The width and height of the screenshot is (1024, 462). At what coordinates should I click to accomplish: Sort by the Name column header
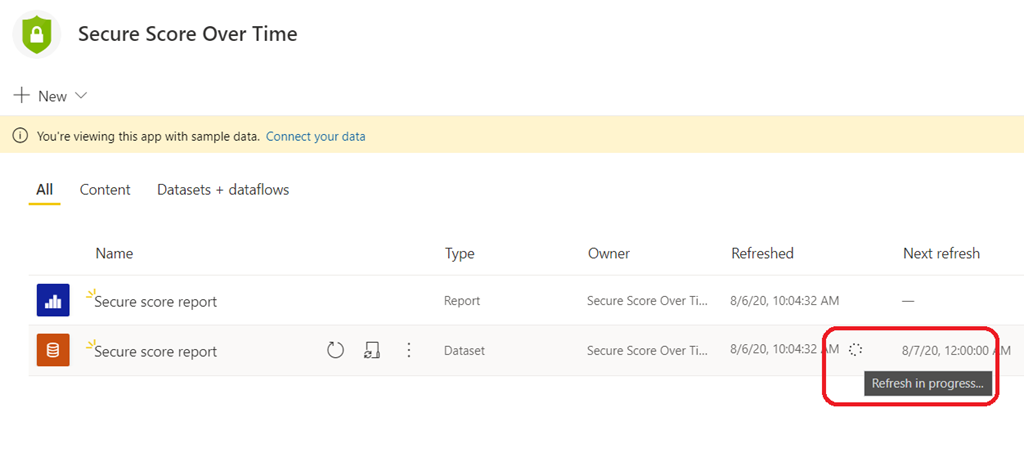tap(114, 254)
